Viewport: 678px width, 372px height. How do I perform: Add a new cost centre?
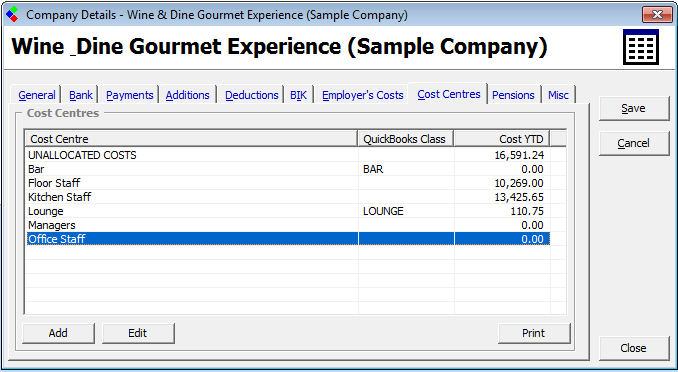(x=58, y=333)
